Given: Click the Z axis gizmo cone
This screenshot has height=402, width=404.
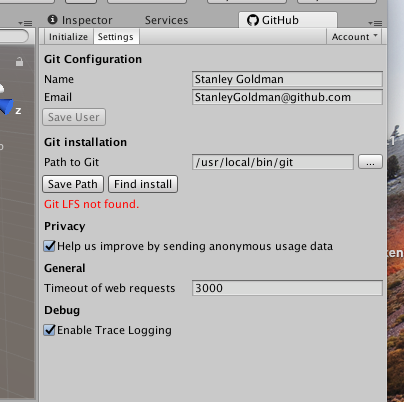Looking at the screenshot, I should [7, 107].
